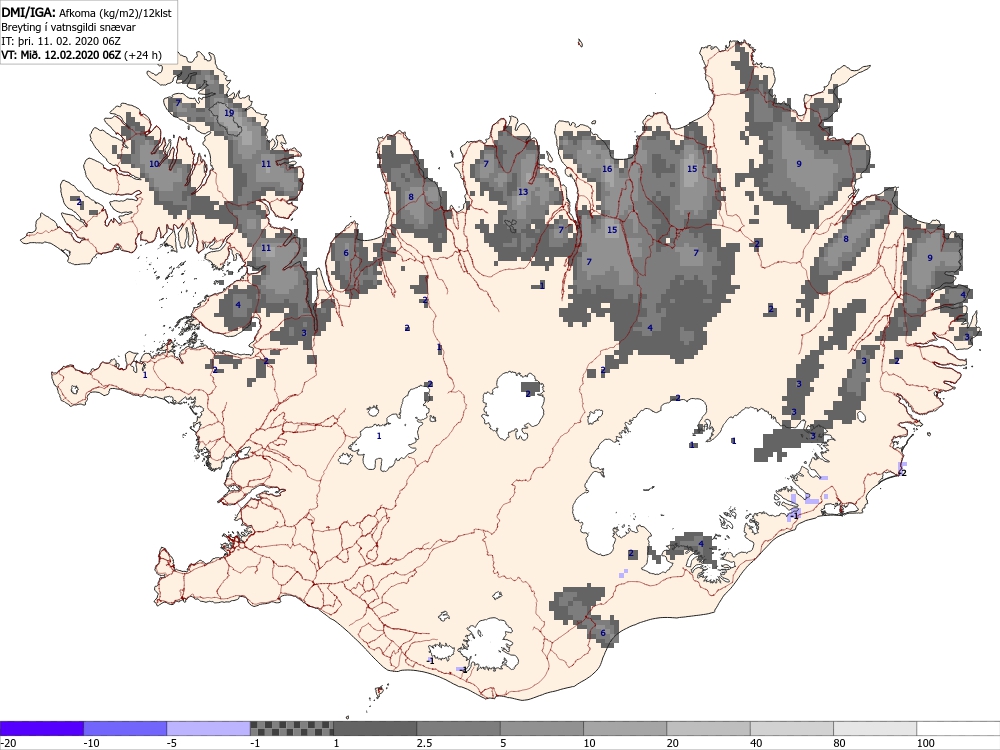This screenshot has width=1000, height=750.
Task: Click the "-5" legend scale label
Action: (172, 744)
